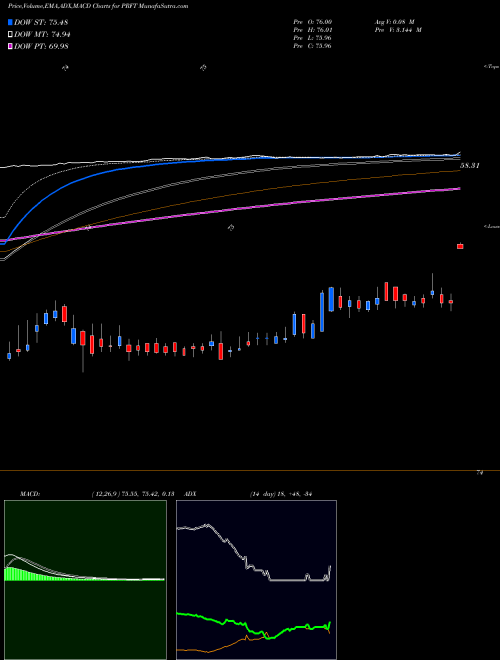Screen dimensions: 500x660
Task: Click the ADX indicator chart panel
Action: coord(256,580)
